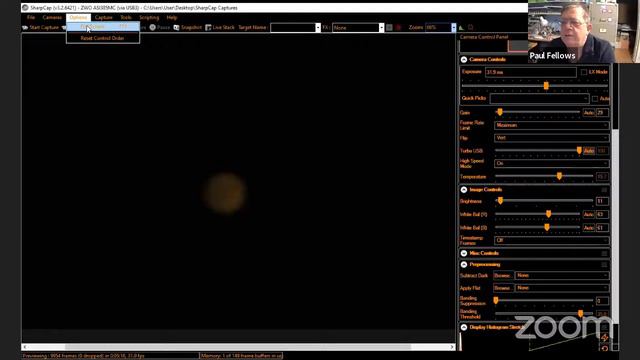Toggle the Auto button for White Bal (B)

tap(589, 228)
